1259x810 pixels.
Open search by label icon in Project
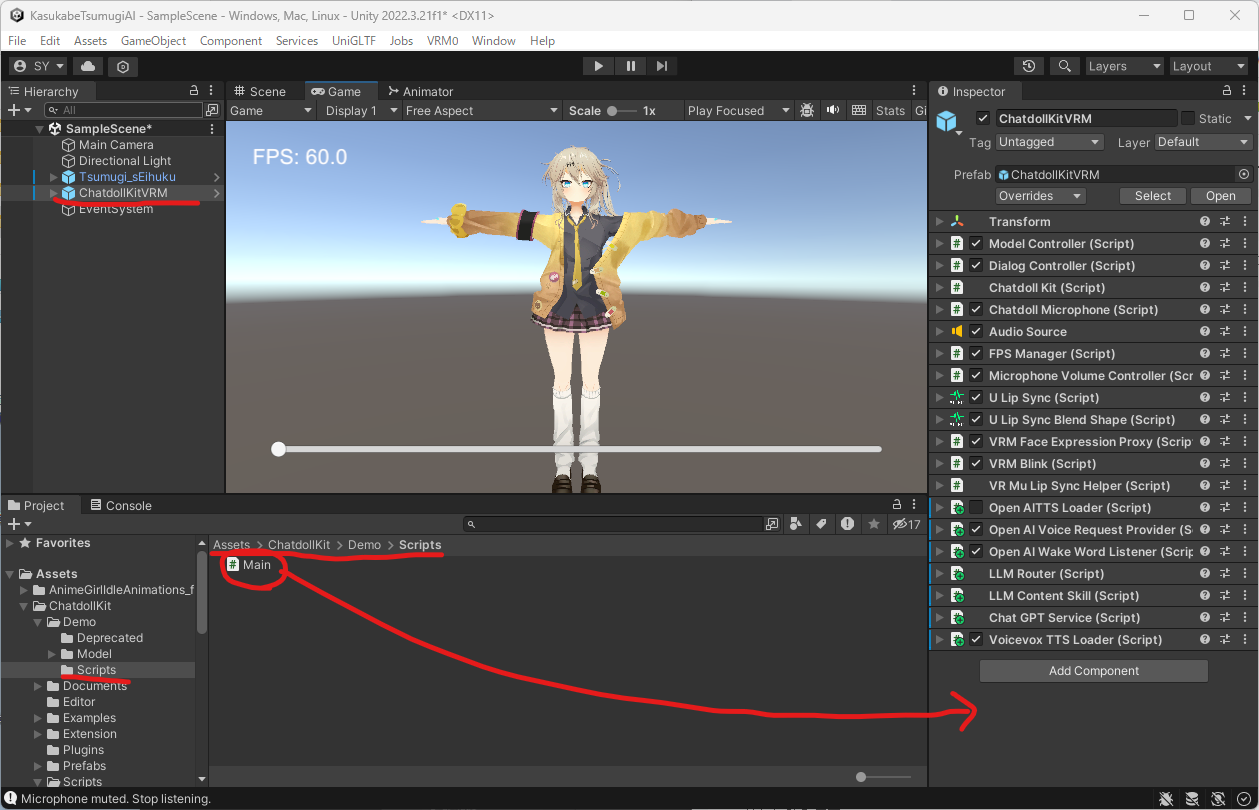(821, 524)
